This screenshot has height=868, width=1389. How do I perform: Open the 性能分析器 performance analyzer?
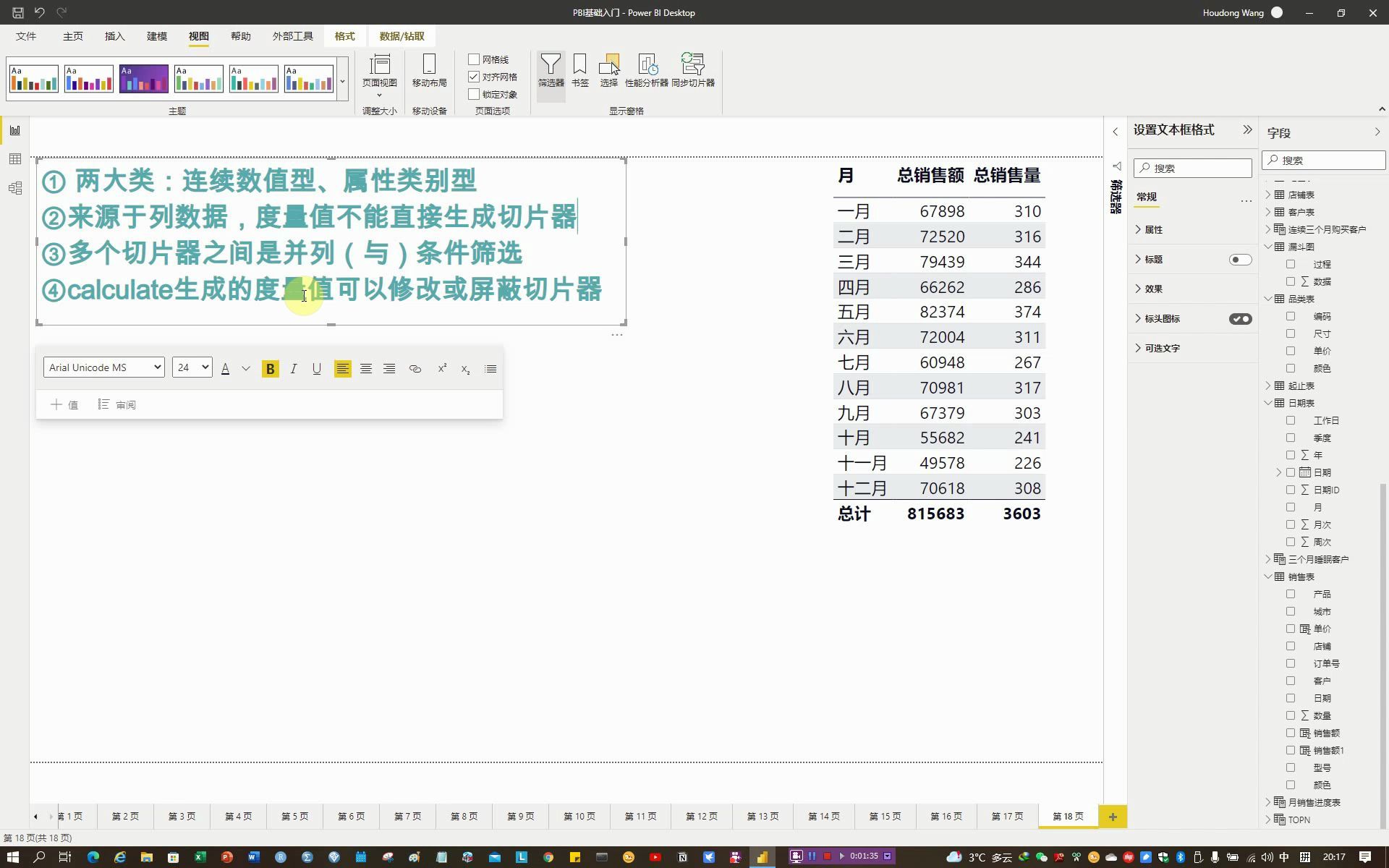pyautogui.click(x=646, y=70)
